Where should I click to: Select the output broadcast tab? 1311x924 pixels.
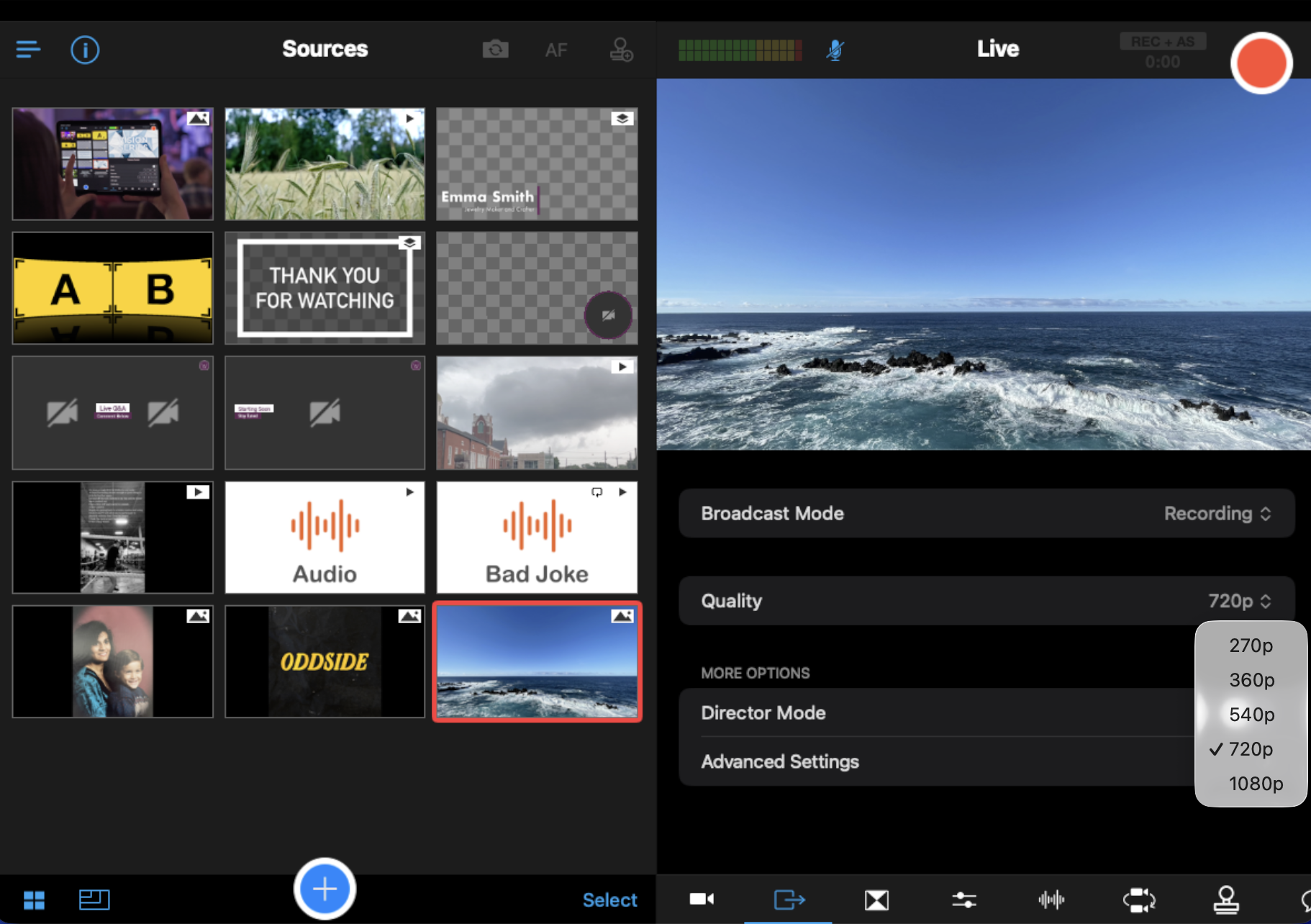(789, 900)
